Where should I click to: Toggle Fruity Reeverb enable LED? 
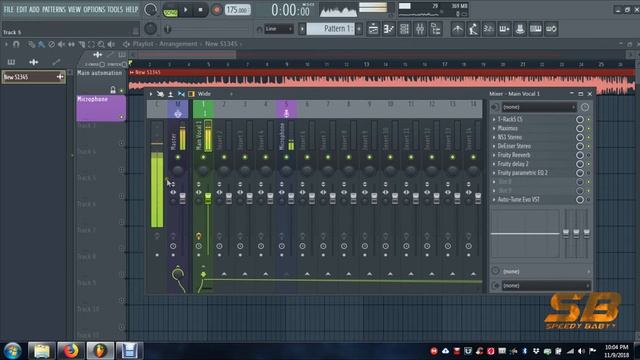pyautogui.click(x=589, y=155)
